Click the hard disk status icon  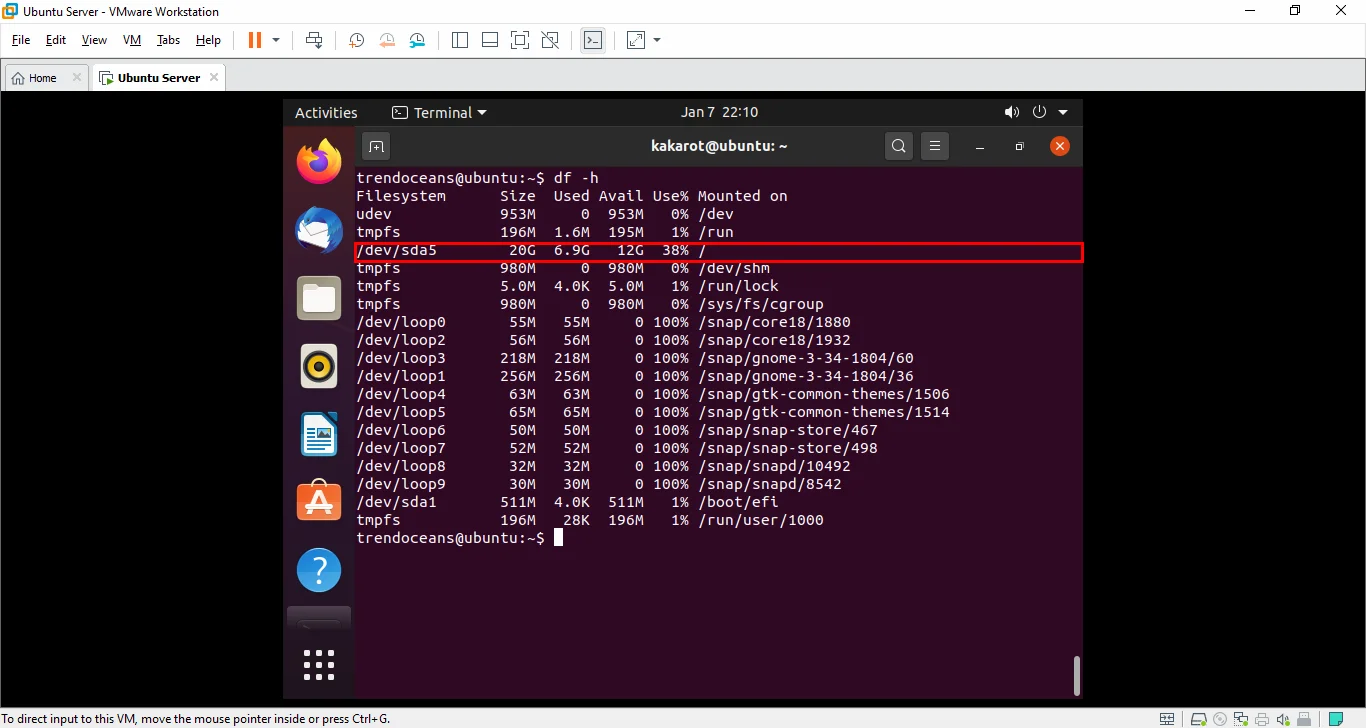point(1197,718)
